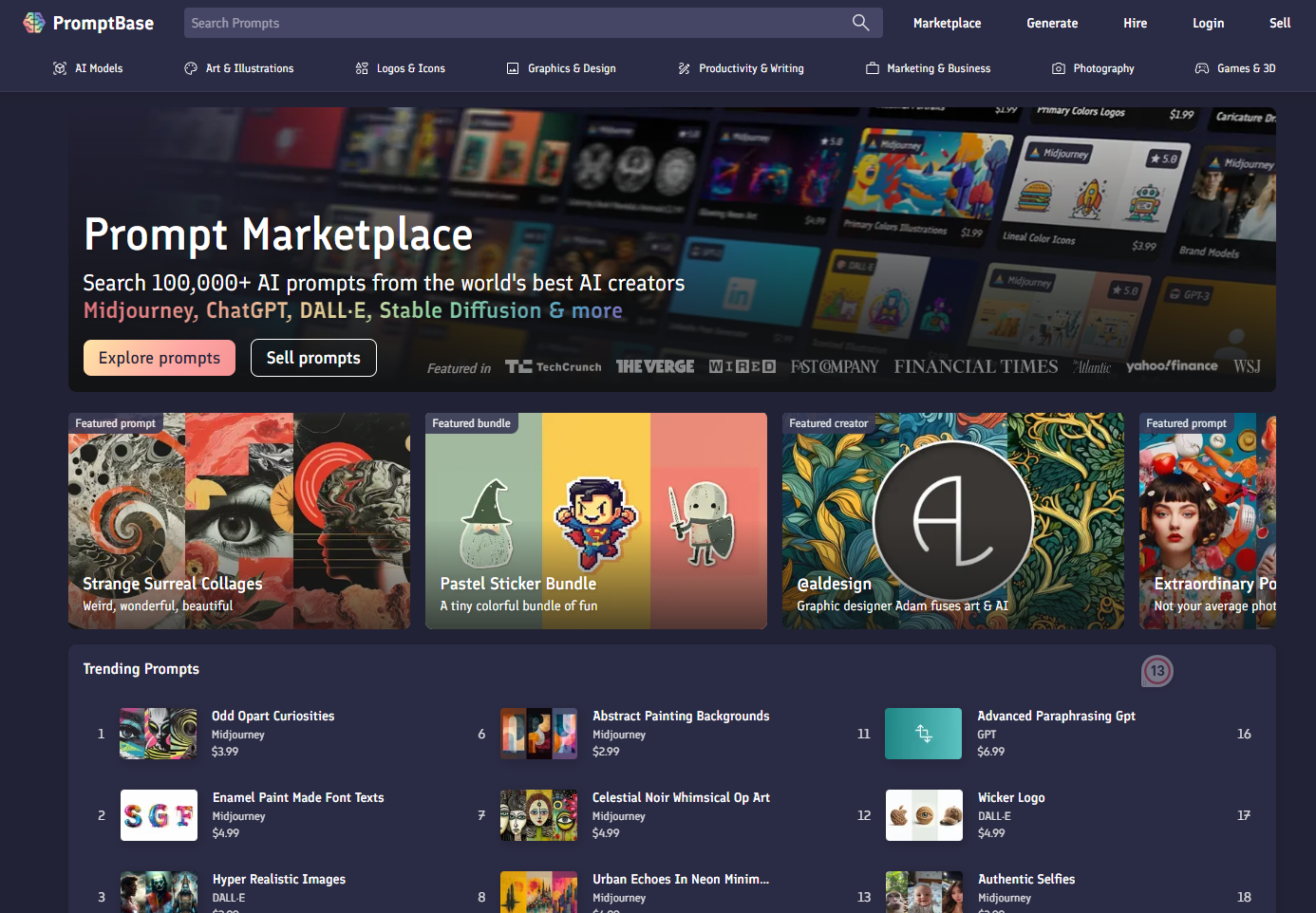Select the AI Models category
Viewport: 1316px width, 913px height.
tap(88, 68)
